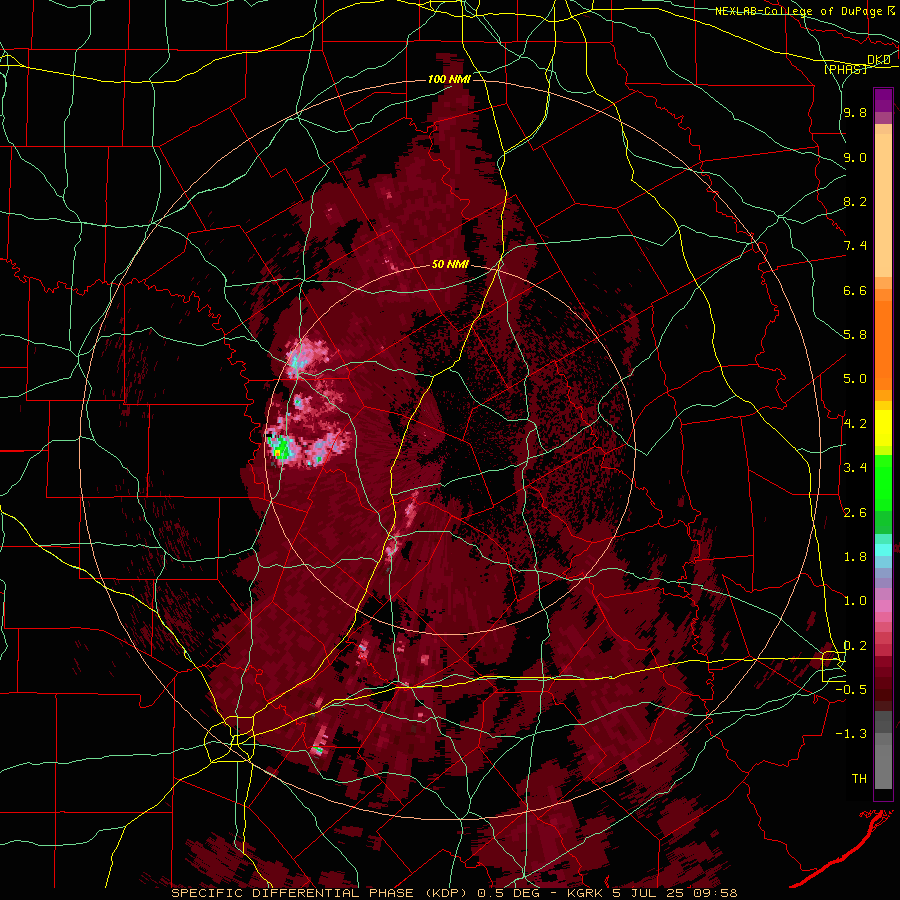Click the 9.8 value on the color scale

click(855, 112)
